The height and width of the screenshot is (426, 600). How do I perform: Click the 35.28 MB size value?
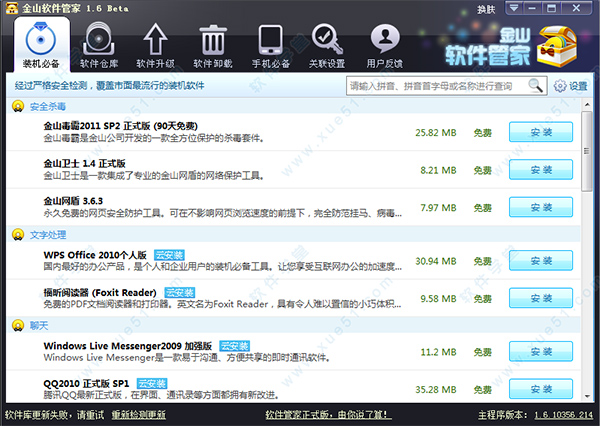[x=436, y=390]
